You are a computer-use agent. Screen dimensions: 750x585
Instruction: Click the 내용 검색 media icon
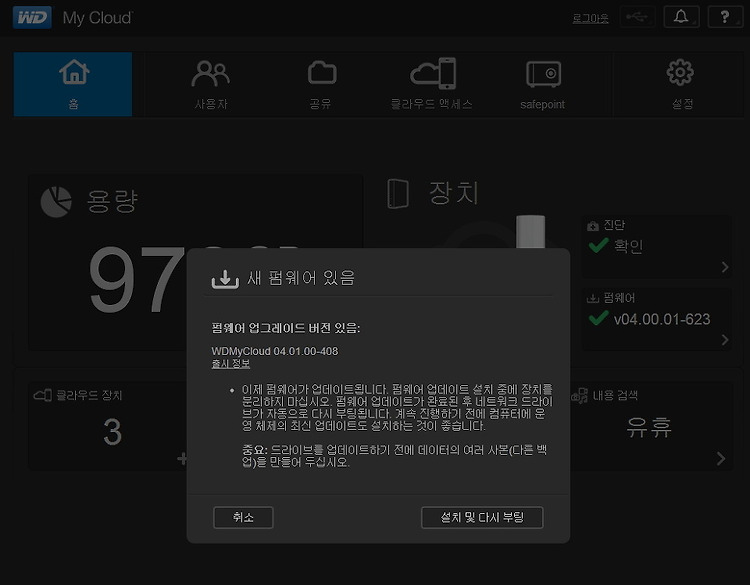click(x=579, y=396)
